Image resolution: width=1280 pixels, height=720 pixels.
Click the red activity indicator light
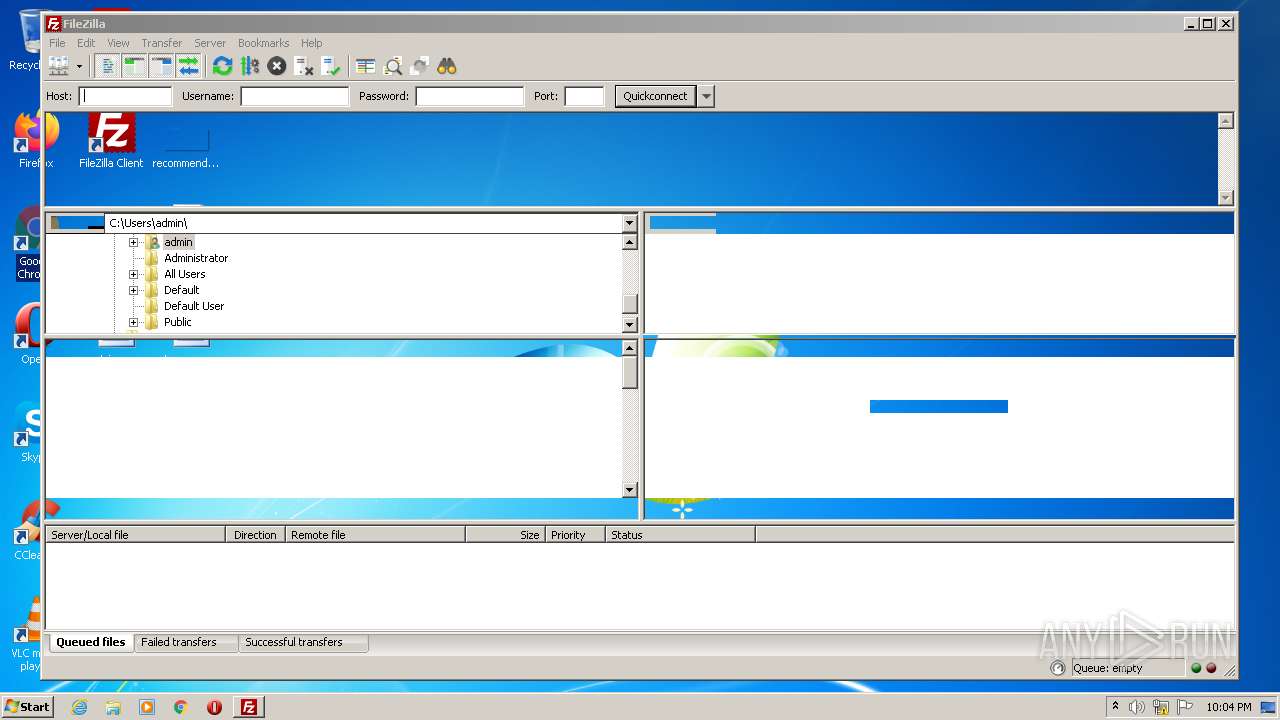[x=1211, y=668]
